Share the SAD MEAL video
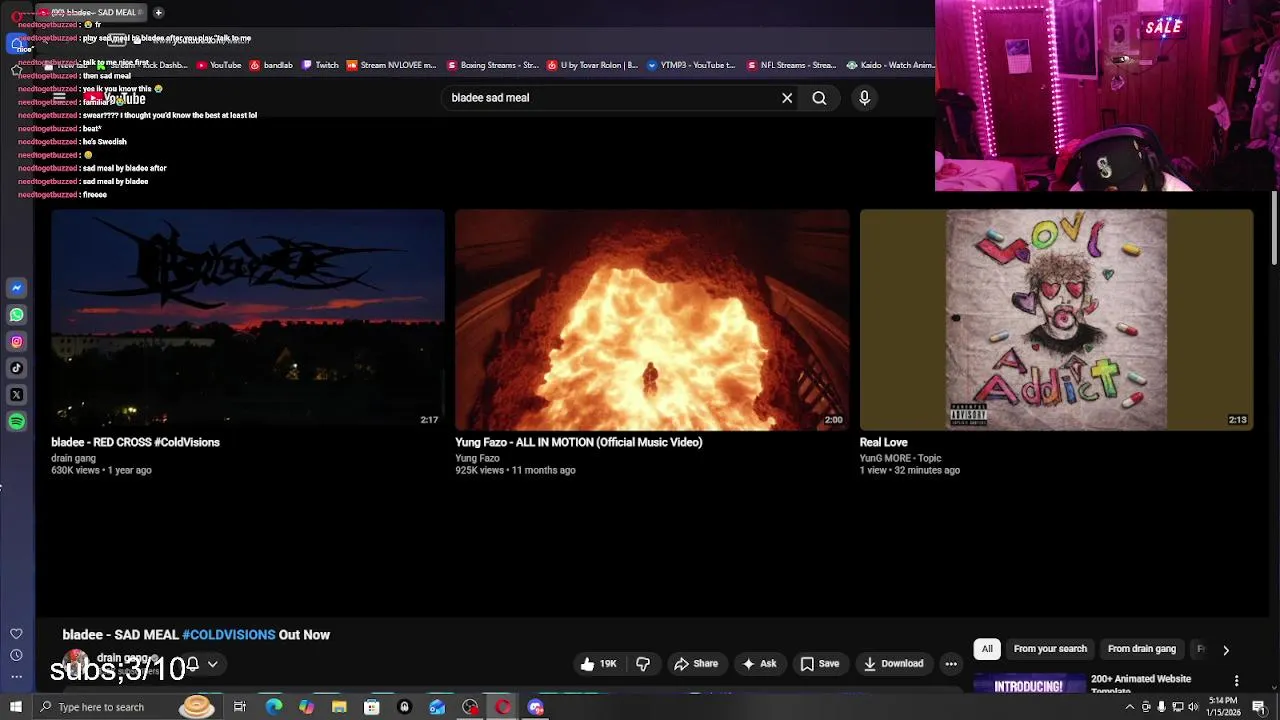This screenshot has height=720, width=1280. click(x=695, y=664)
